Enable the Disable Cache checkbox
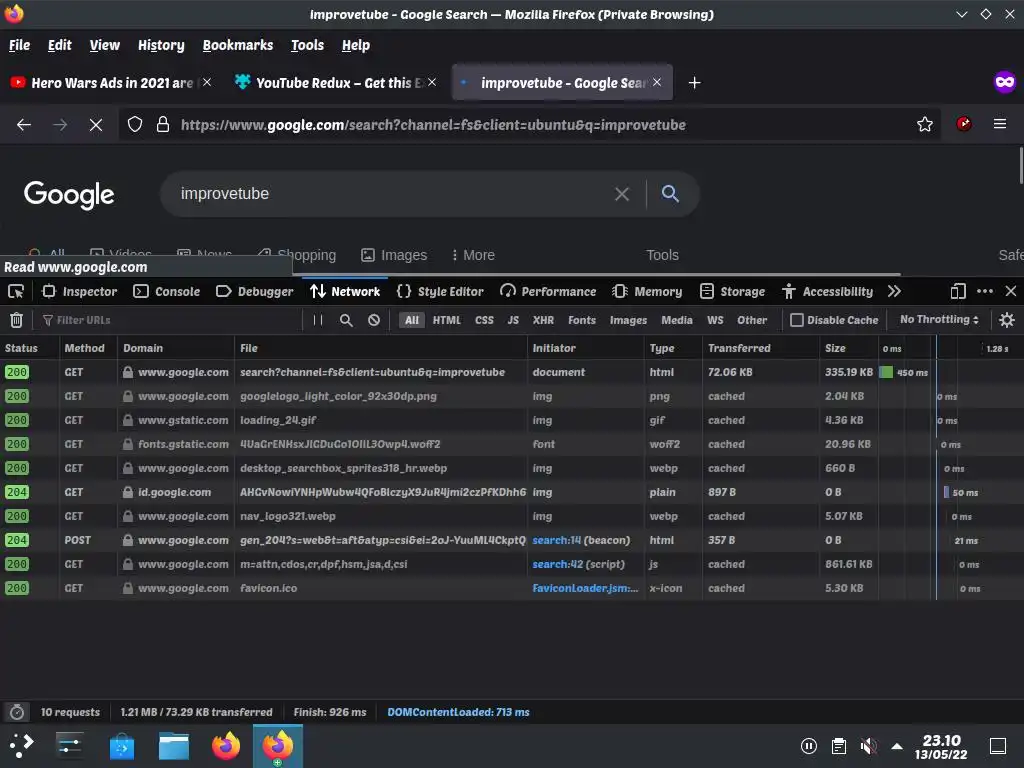The height and width of the screenshot is (768, 1024). 797,320
